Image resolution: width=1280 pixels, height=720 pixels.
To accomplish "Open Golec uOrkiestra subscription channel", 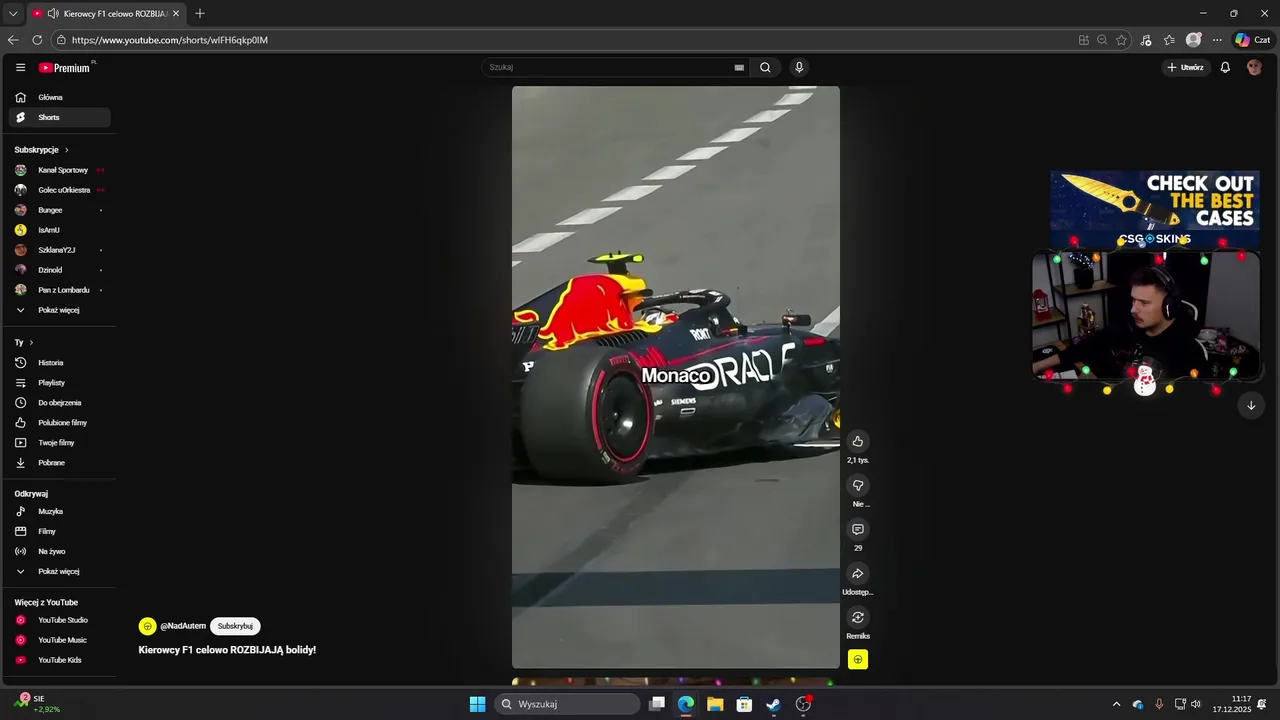I will pos(60,190).
